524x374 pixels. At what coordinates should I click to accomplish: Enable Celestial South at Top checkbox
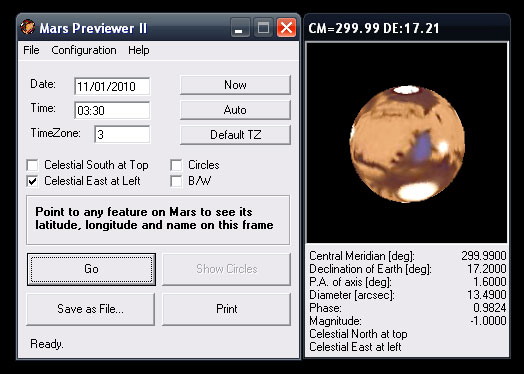click(x=32, y=165)
